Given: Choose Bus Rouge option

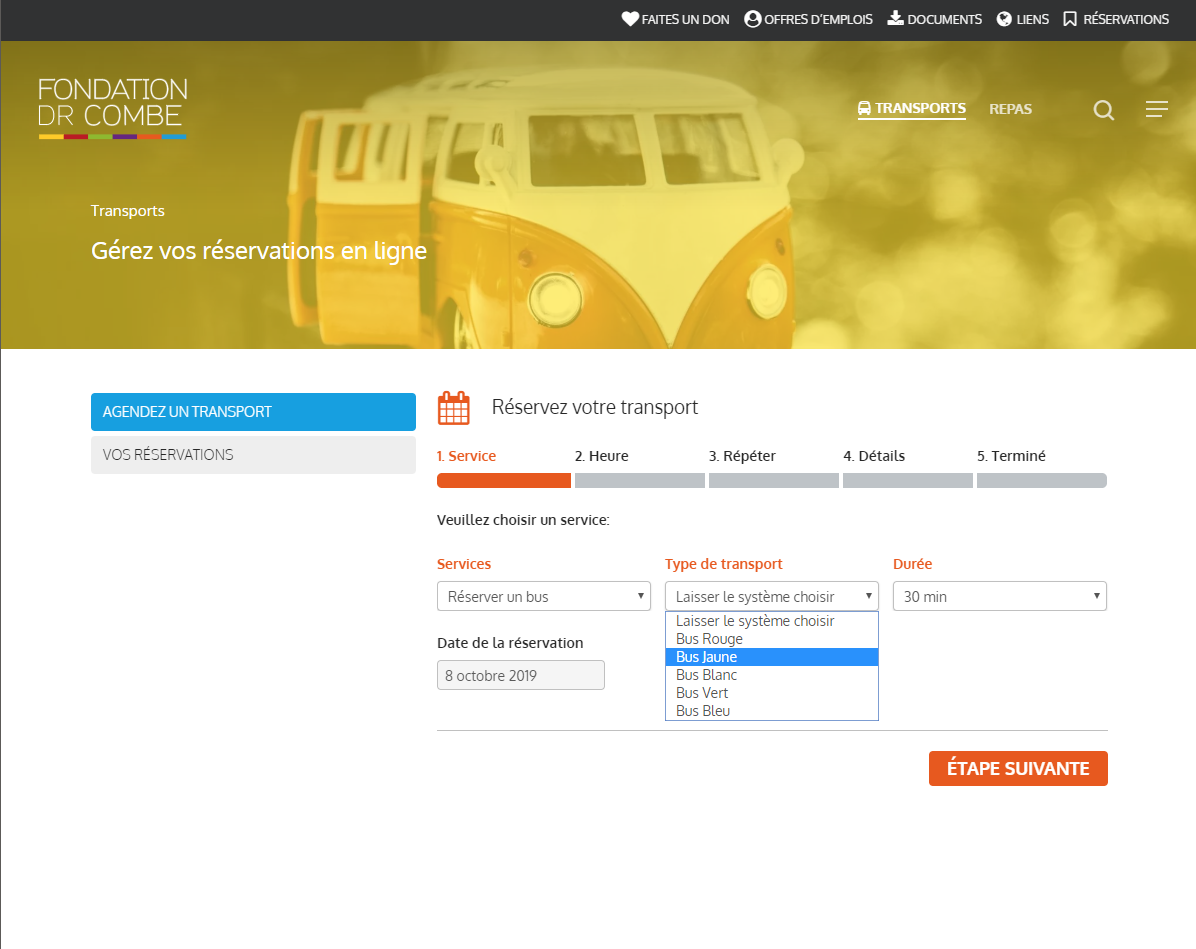Looking at the screenshot, I should [772, 639].
